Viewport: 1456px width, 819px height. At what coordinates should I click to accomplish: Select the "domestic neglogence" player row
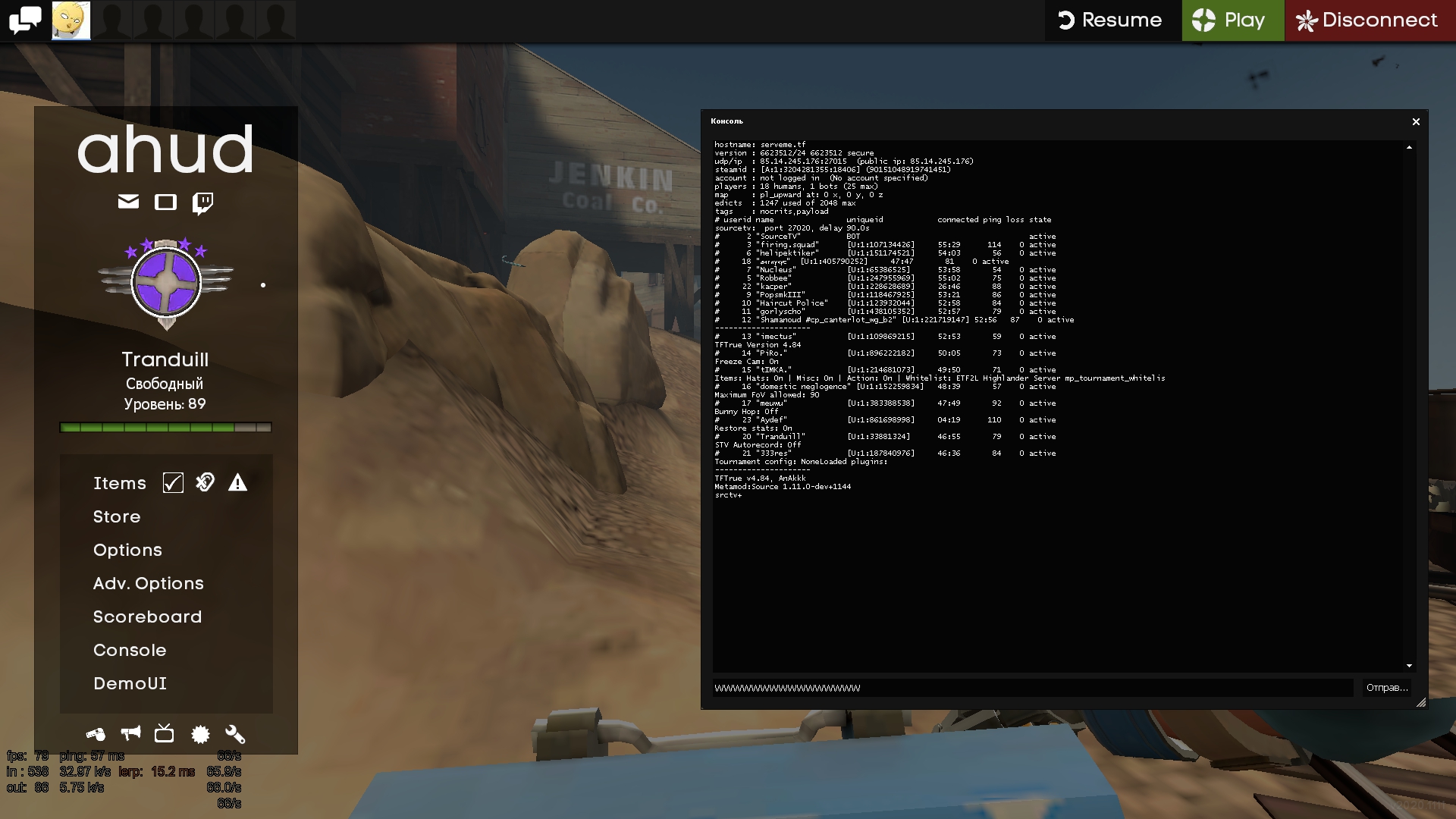[x=885, y=386]
